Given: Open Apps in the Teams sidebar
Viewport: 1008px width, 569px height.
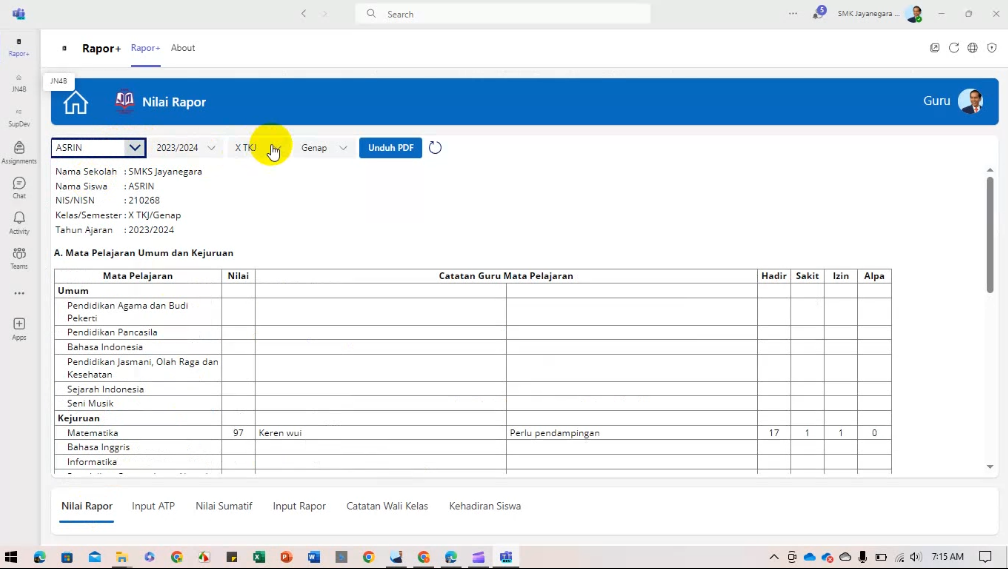Looking at the screenshot, I should point(19,328).
